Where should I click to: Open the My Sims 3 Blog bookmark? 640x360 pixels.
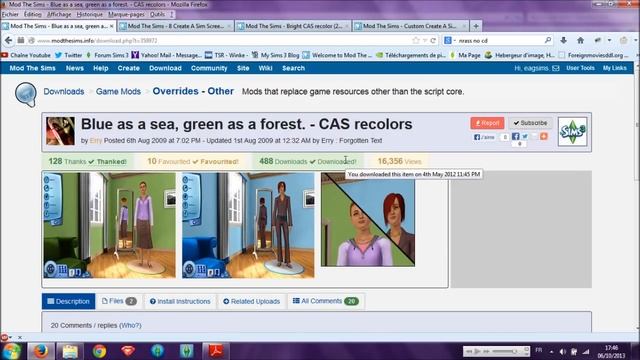click(x=276, y=55)
